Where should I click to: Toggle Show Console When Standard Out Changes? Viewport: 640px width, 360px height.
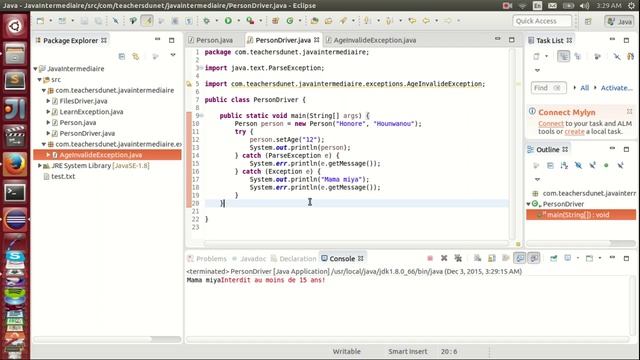tap(520, 258)
